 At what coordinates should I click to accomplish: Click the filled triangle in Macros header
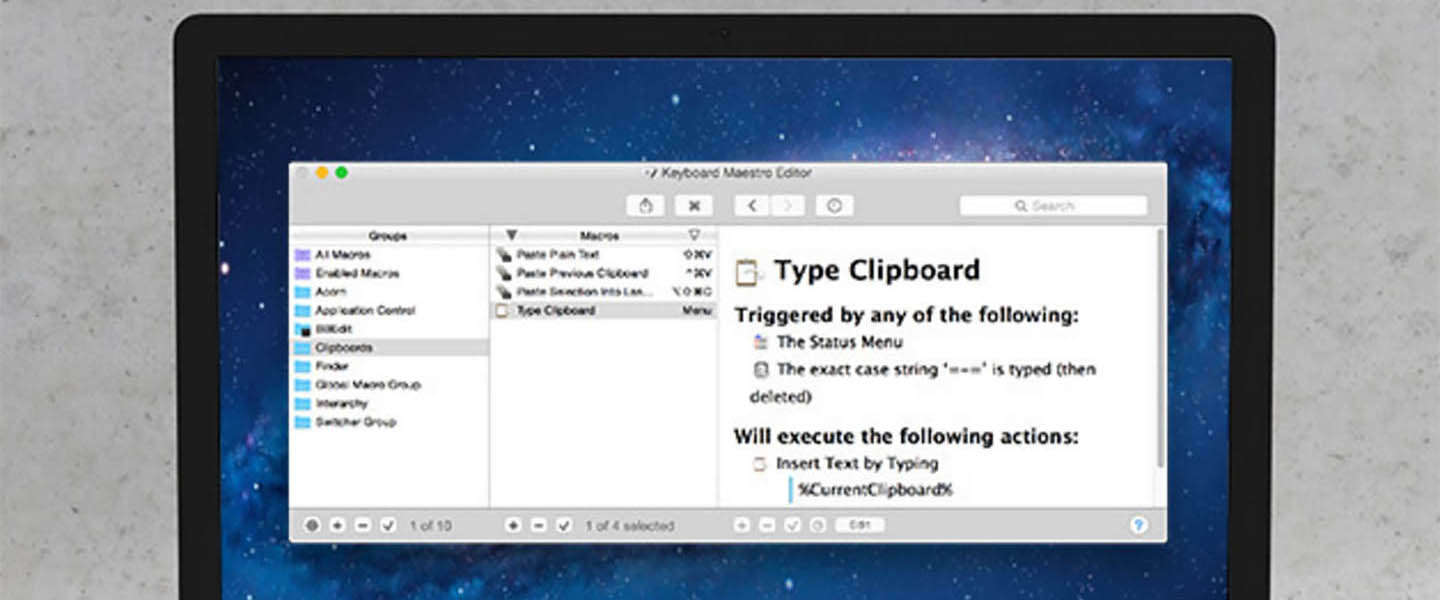(511, 235)
